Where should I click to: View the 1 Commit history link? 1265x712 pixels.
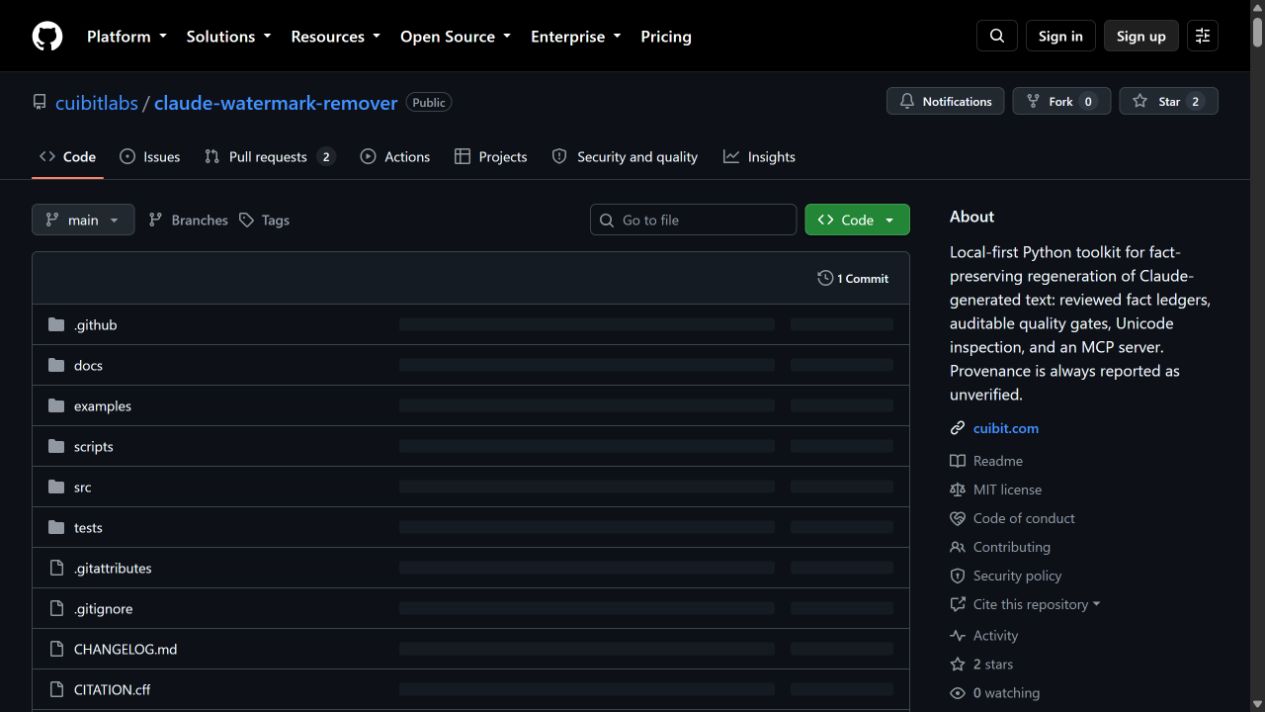tap(853, 278)
